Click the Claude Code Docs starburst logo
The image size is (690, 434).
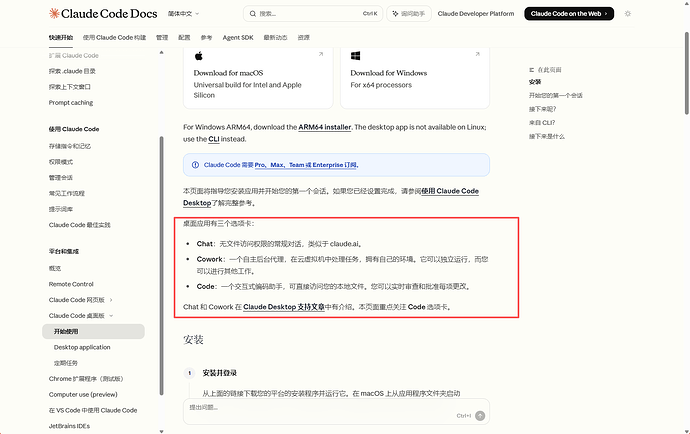[x=54, y=14]
